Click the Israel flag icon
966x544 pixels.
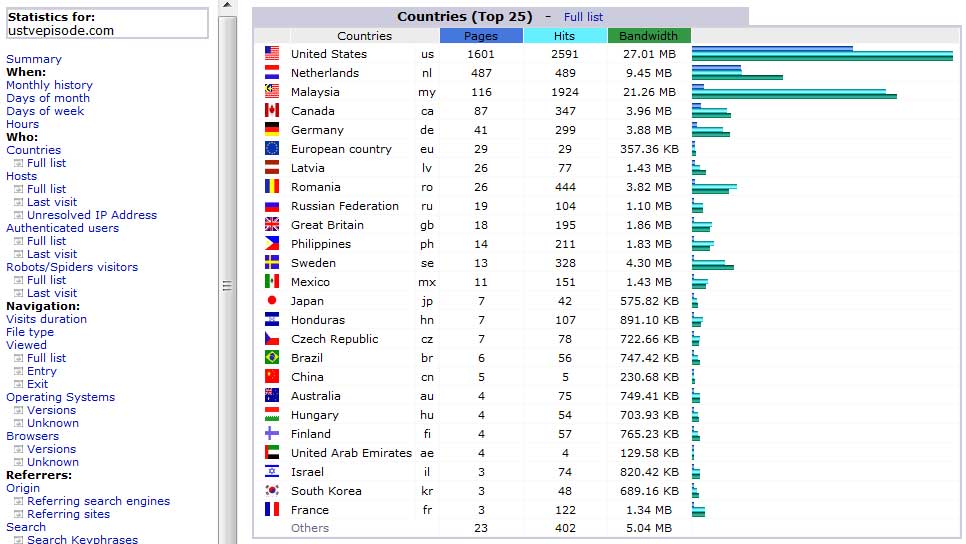point(272,472)
